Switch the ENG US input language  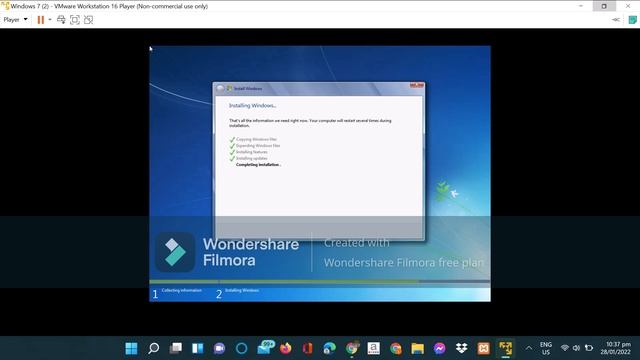(x=546, y=348)
